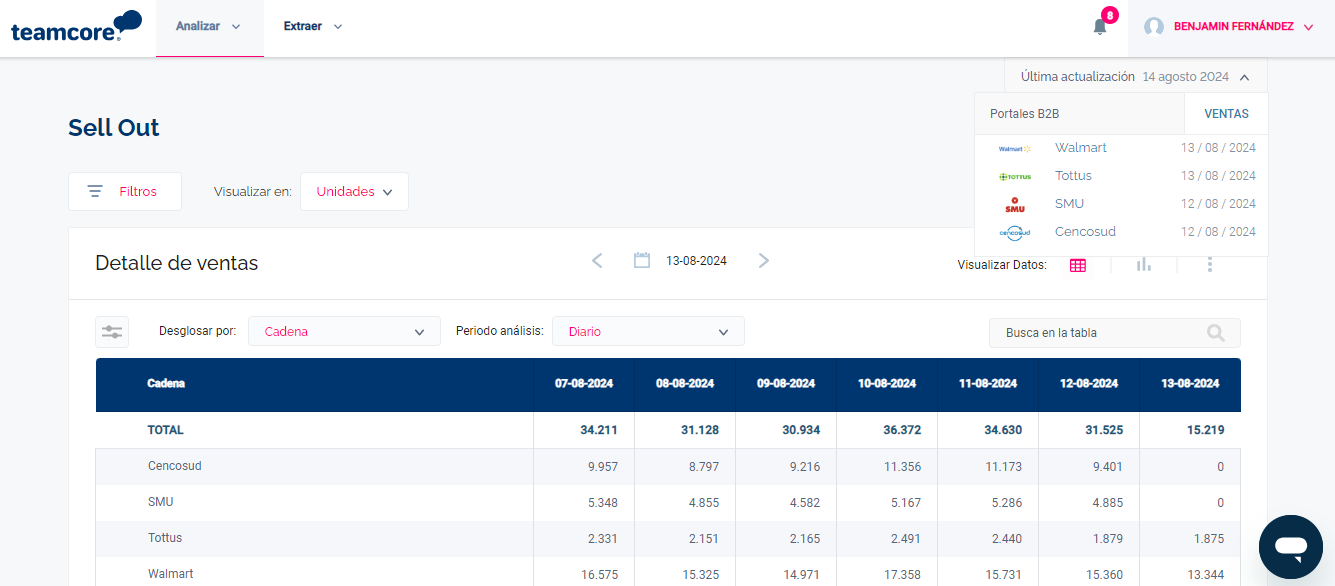
Task: Go to next date arrow
Action: tap(764, 261)
